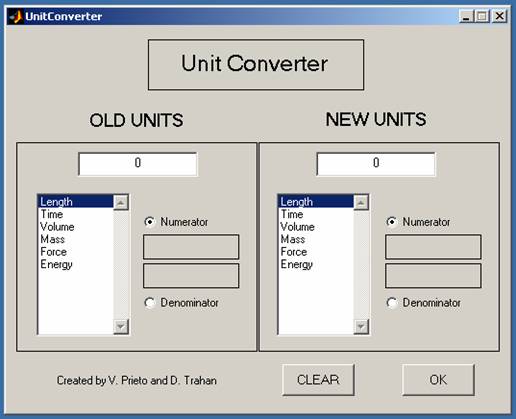516x419 pixels.
Task: Click New Units listbox scroll down arrow
Action: 361,326
